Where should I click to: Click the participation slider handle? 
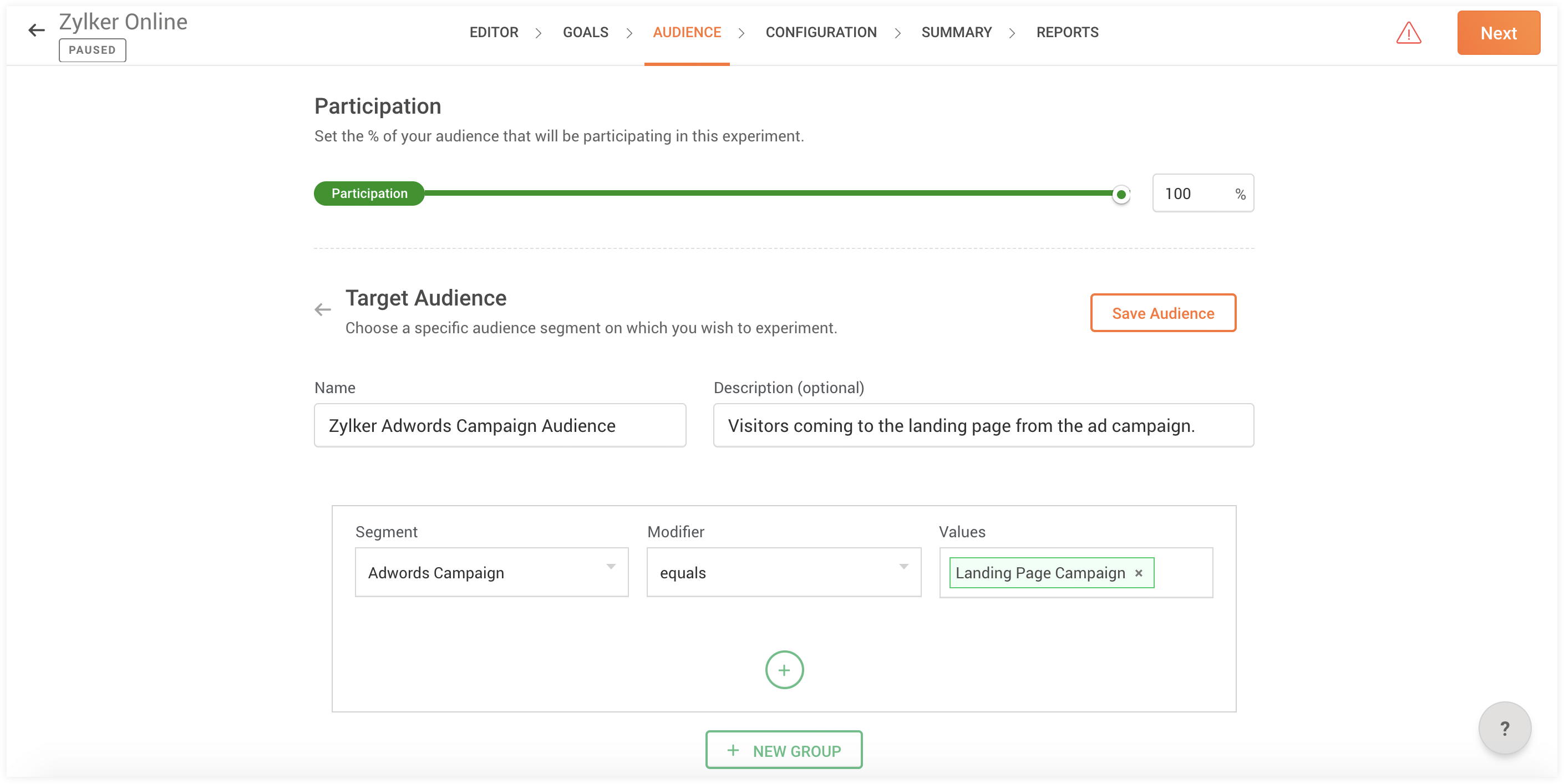pos(1121,194)
